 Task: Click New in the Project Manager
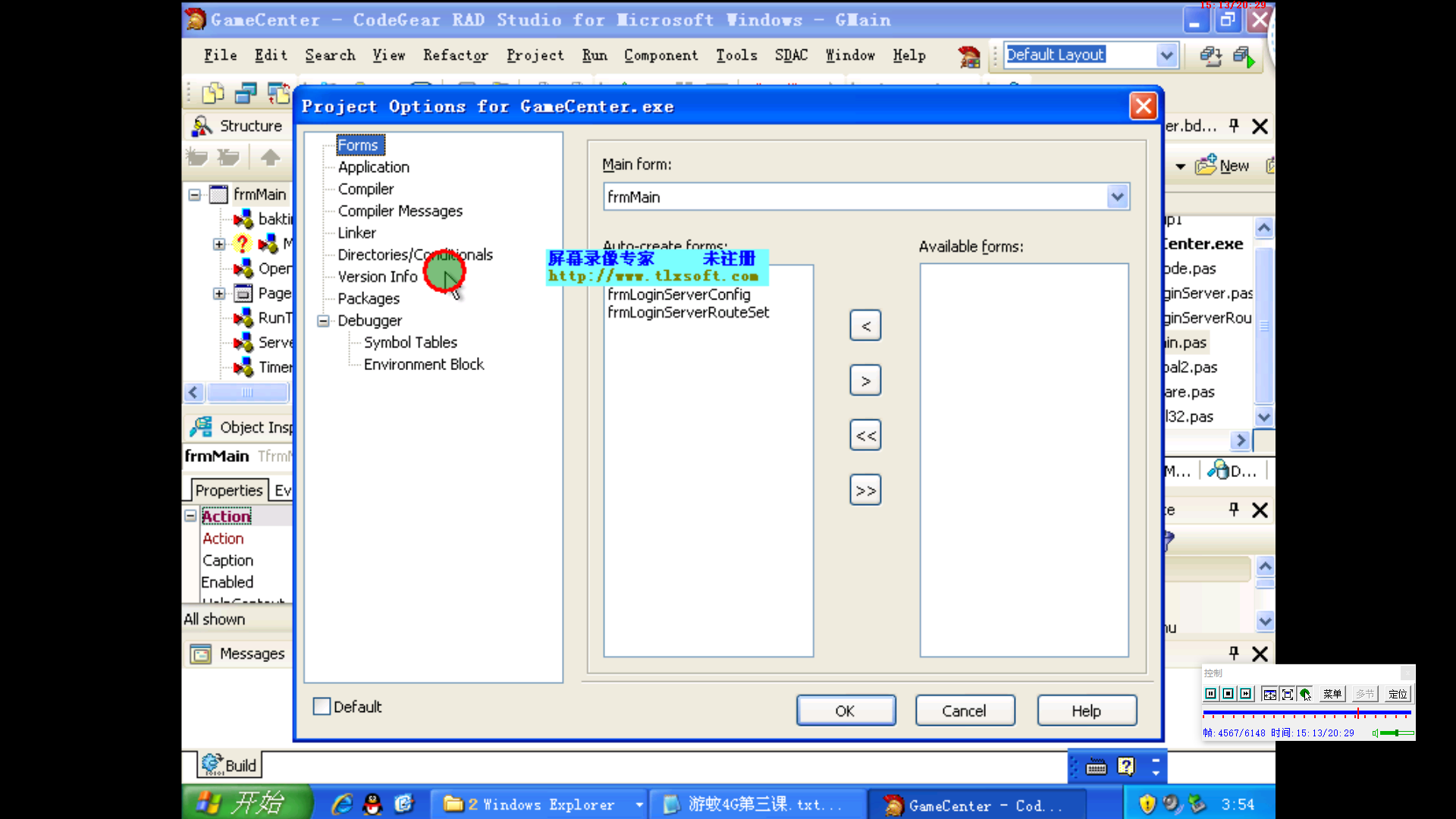pos(1222,165)
